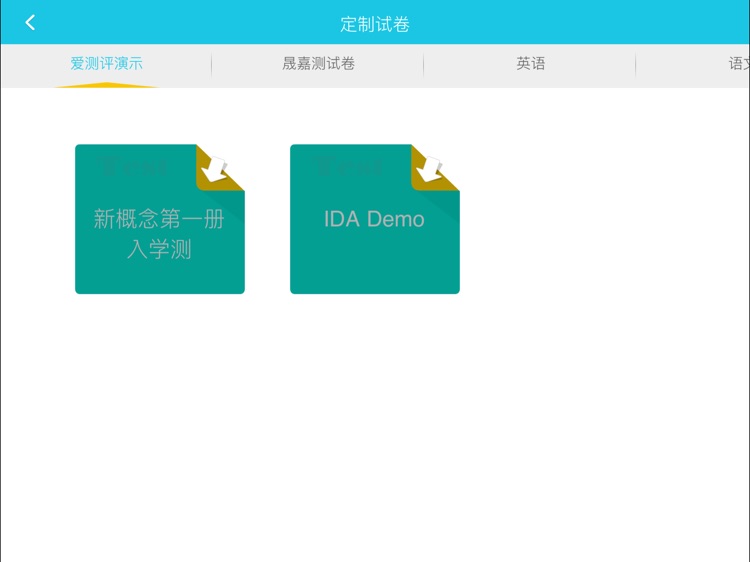Click the 定制试卷 page title
Screen dimensions: 750x562
click(x=375, y=24)
